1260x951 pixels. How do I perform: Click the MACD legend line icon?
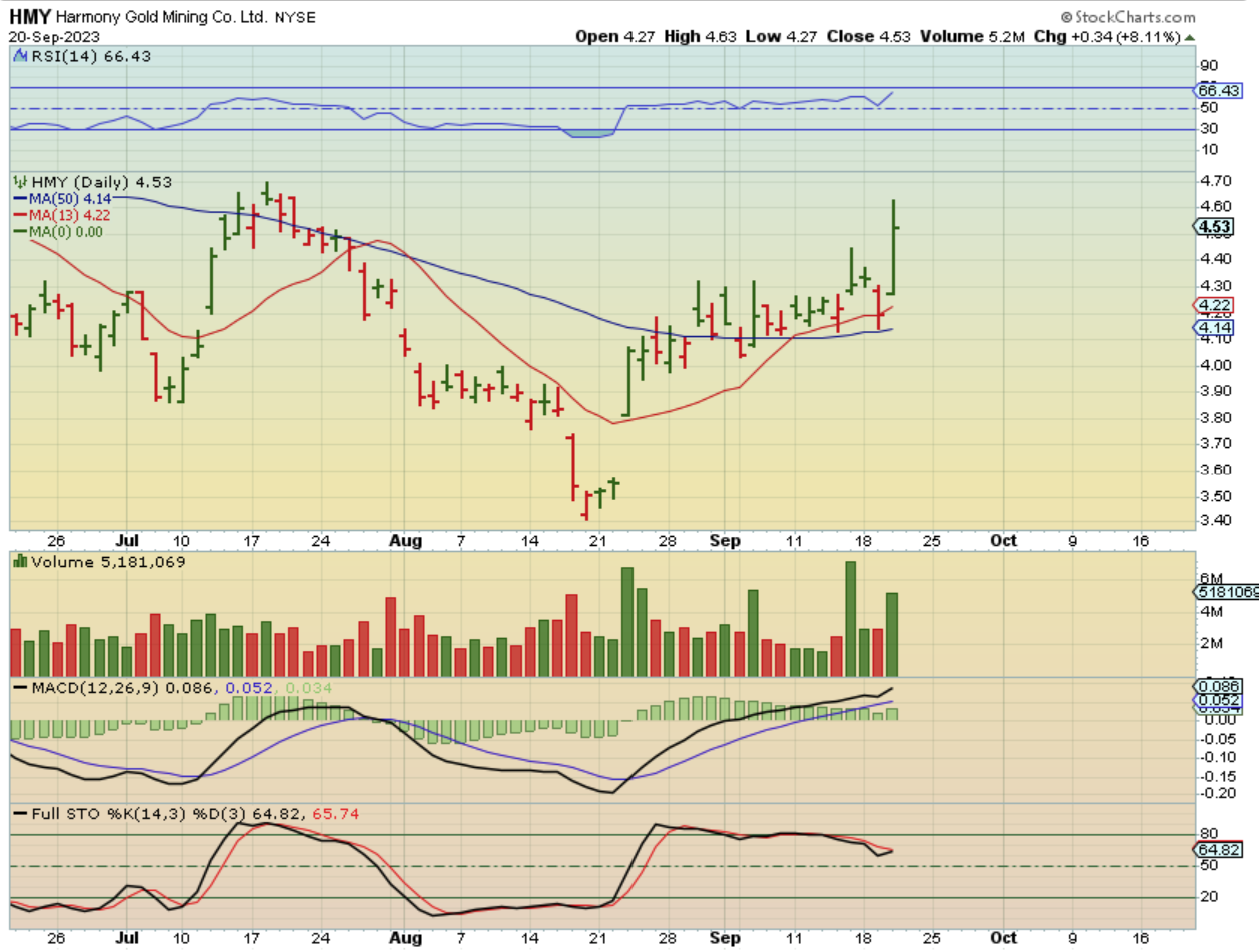click(x=19, y=689)
